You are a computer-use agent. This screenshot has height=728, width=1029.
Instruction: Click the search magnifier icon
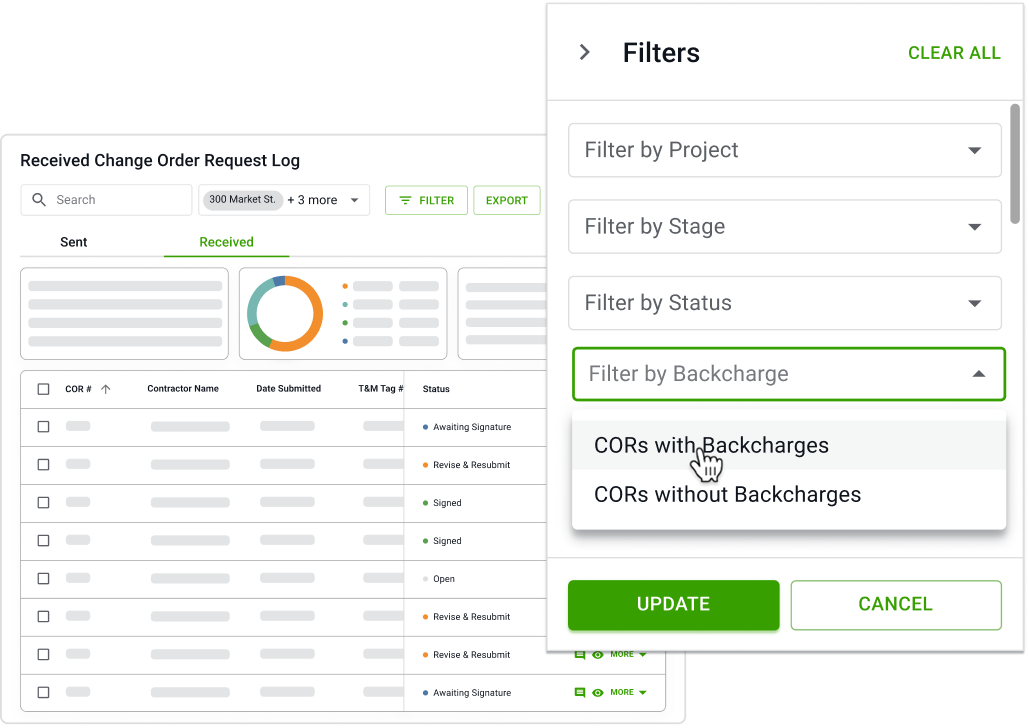tap(39, 200)
